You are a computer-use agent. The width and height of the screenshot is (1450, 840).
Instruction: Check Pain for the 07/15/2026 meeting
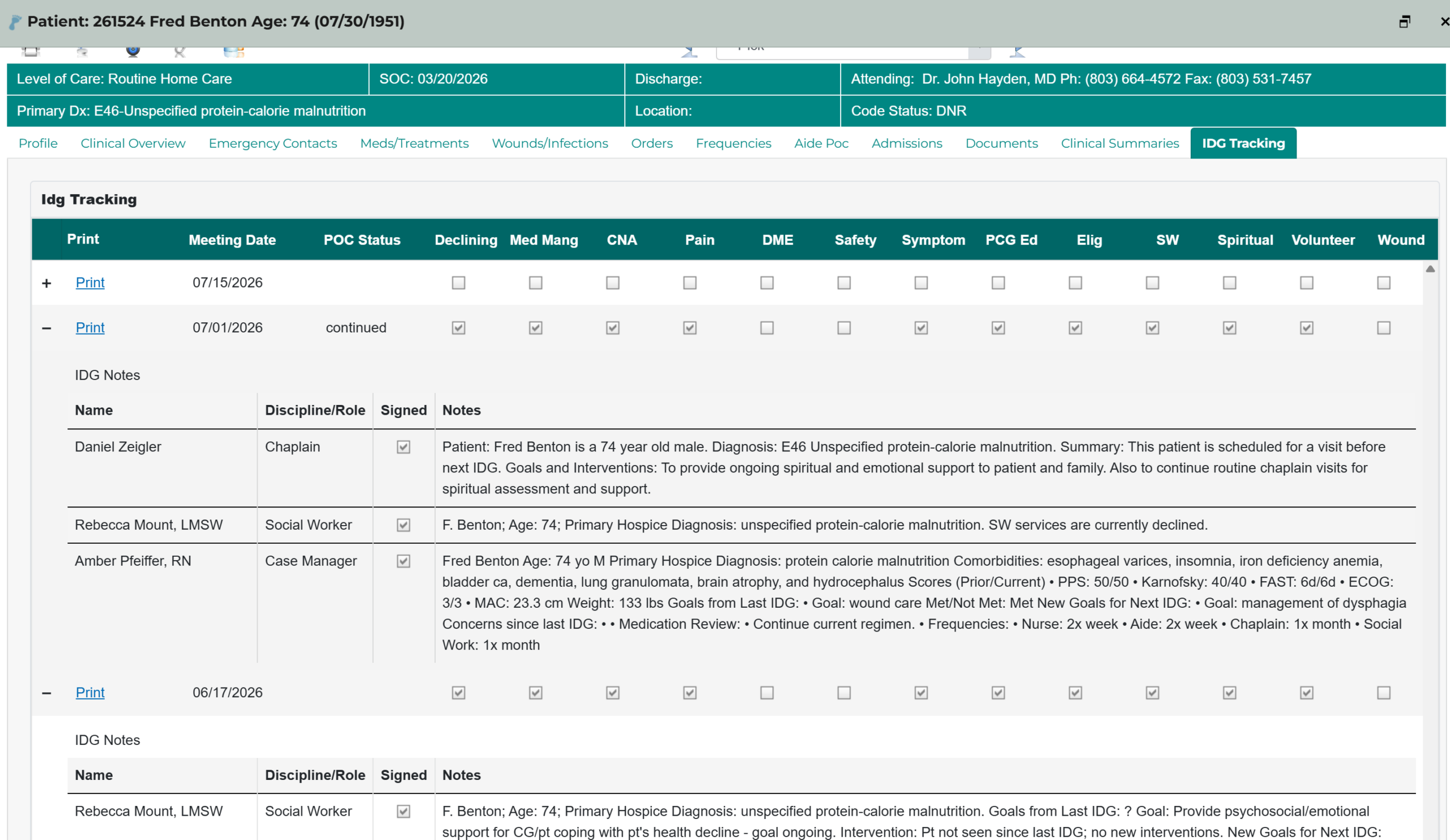pos(689,283)
